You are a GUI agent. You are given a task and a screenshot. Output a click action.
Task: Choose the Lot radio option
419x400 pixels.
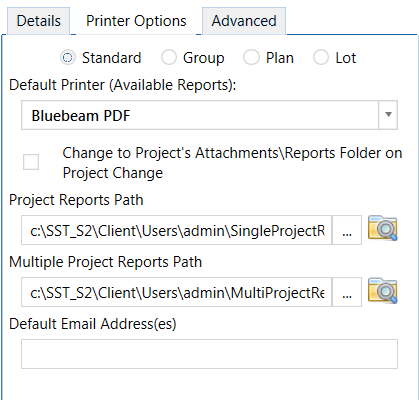coord(321,58)
